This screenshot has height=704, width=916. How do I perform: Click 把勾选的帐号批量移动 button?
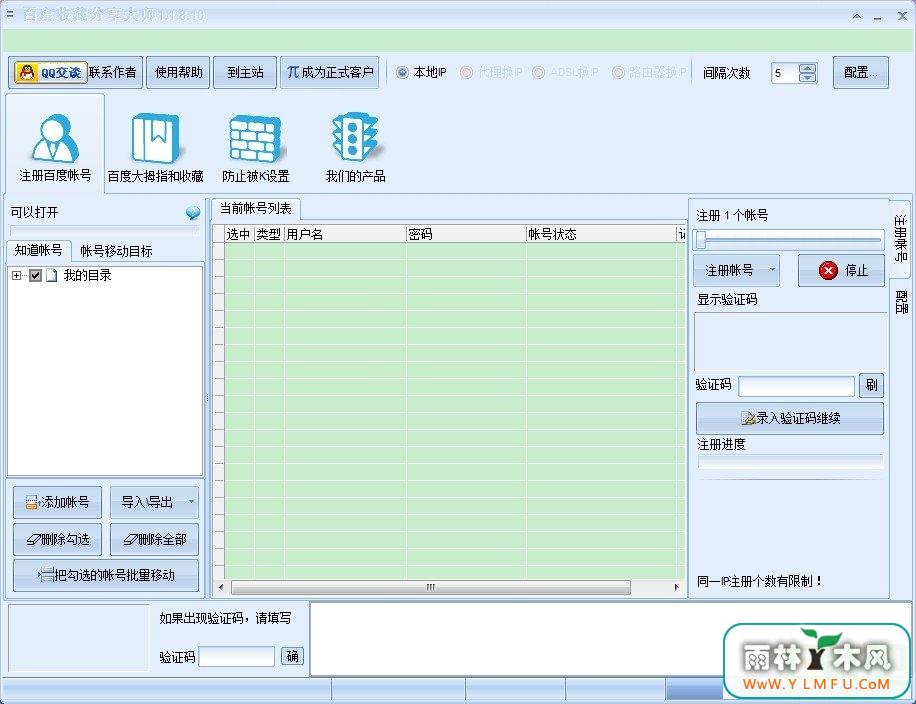point(106,575)
